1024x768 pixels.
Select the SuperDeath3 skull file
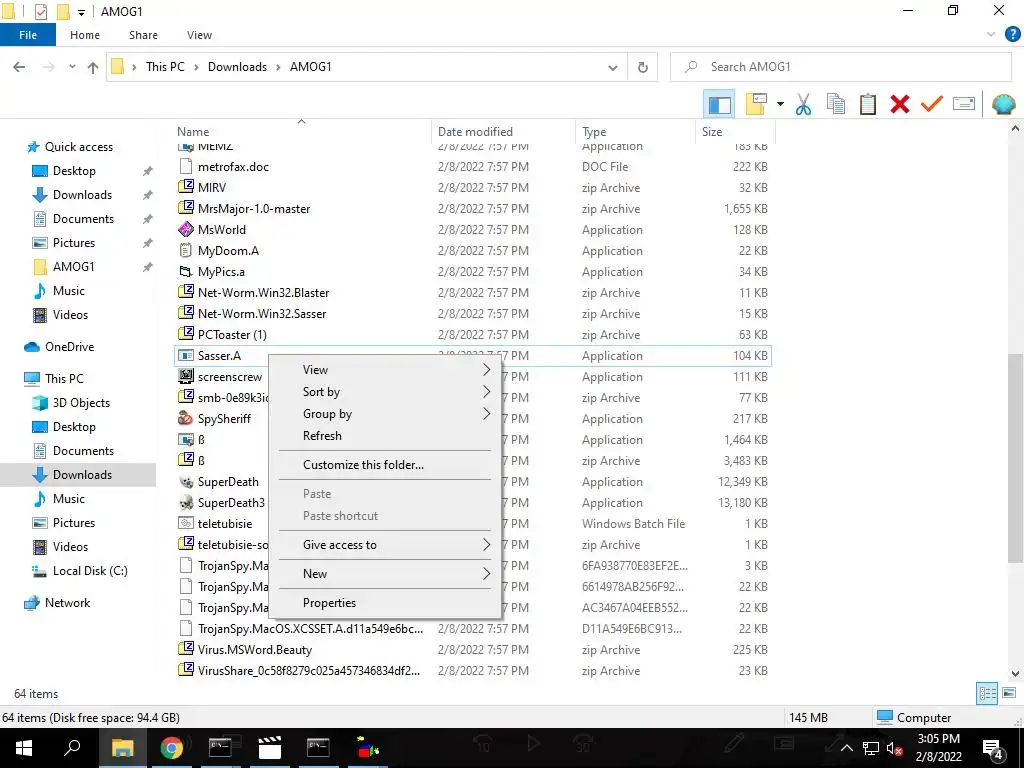point(222,503)
